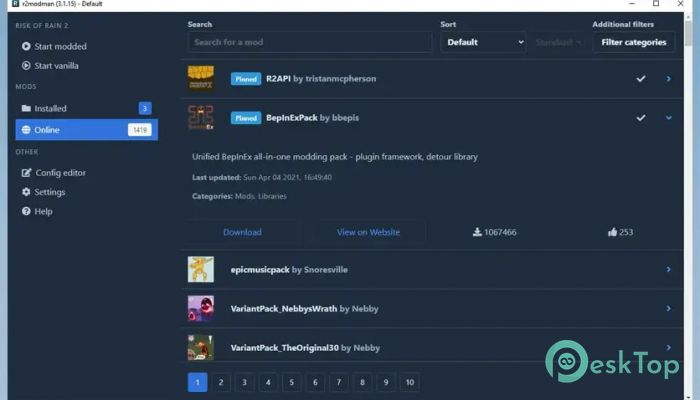Collapse the BepInExPack row chevron
This screenshot has height=400, width=700.
tap(668, 118)
